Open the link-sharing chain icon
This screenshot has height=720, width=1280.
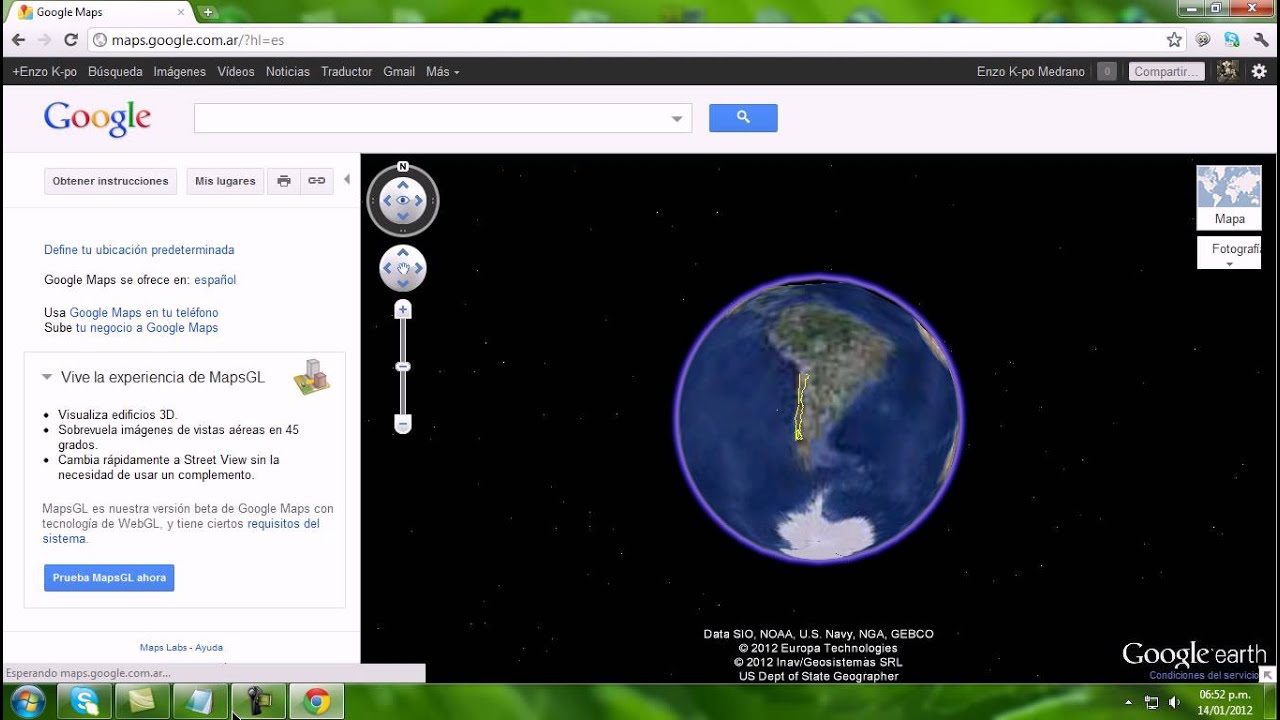pos(316,181)
